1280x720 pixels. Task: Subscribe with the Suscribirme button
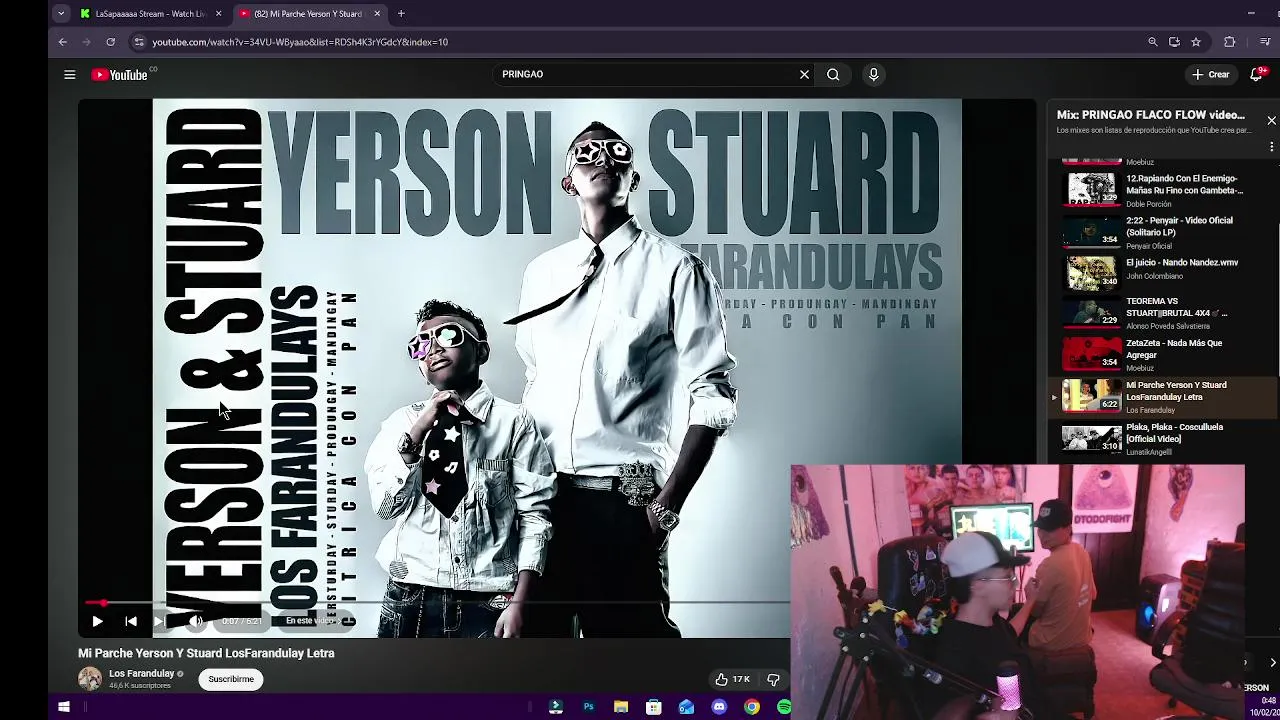point(231,679)
